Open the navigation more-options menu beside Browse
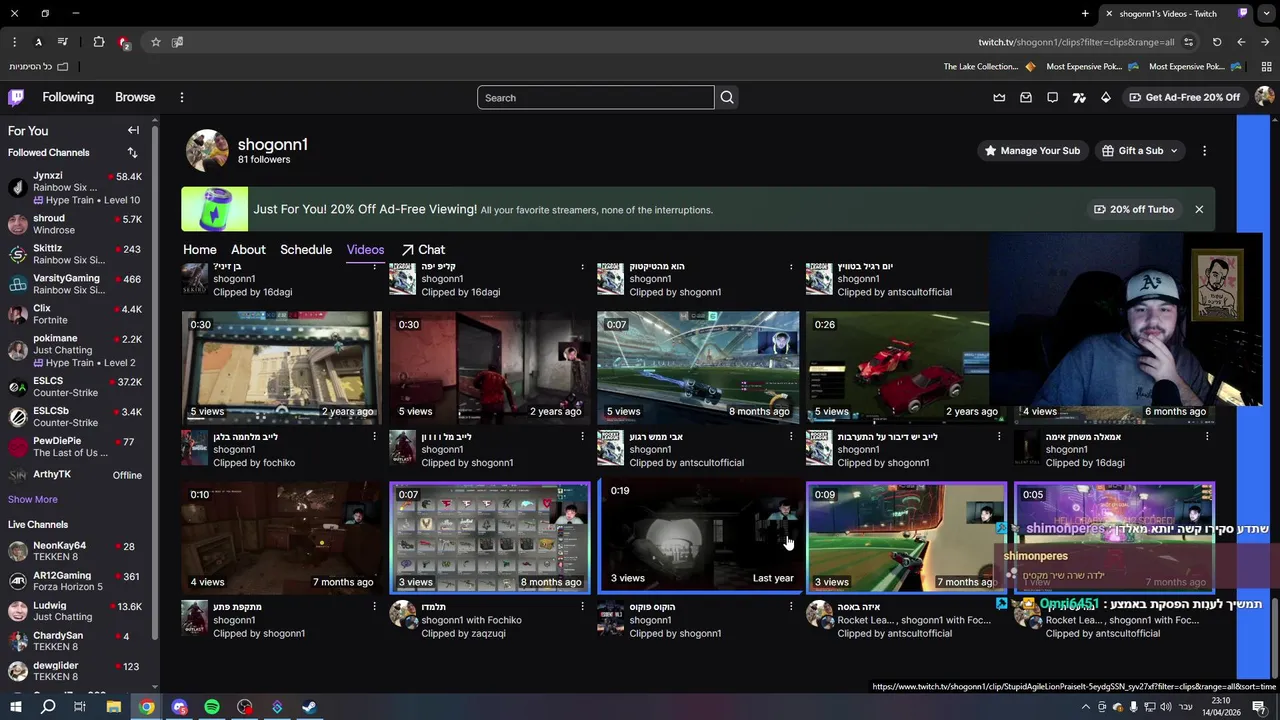This screenshot has height=720, width=1280. [x=182, y=97]
